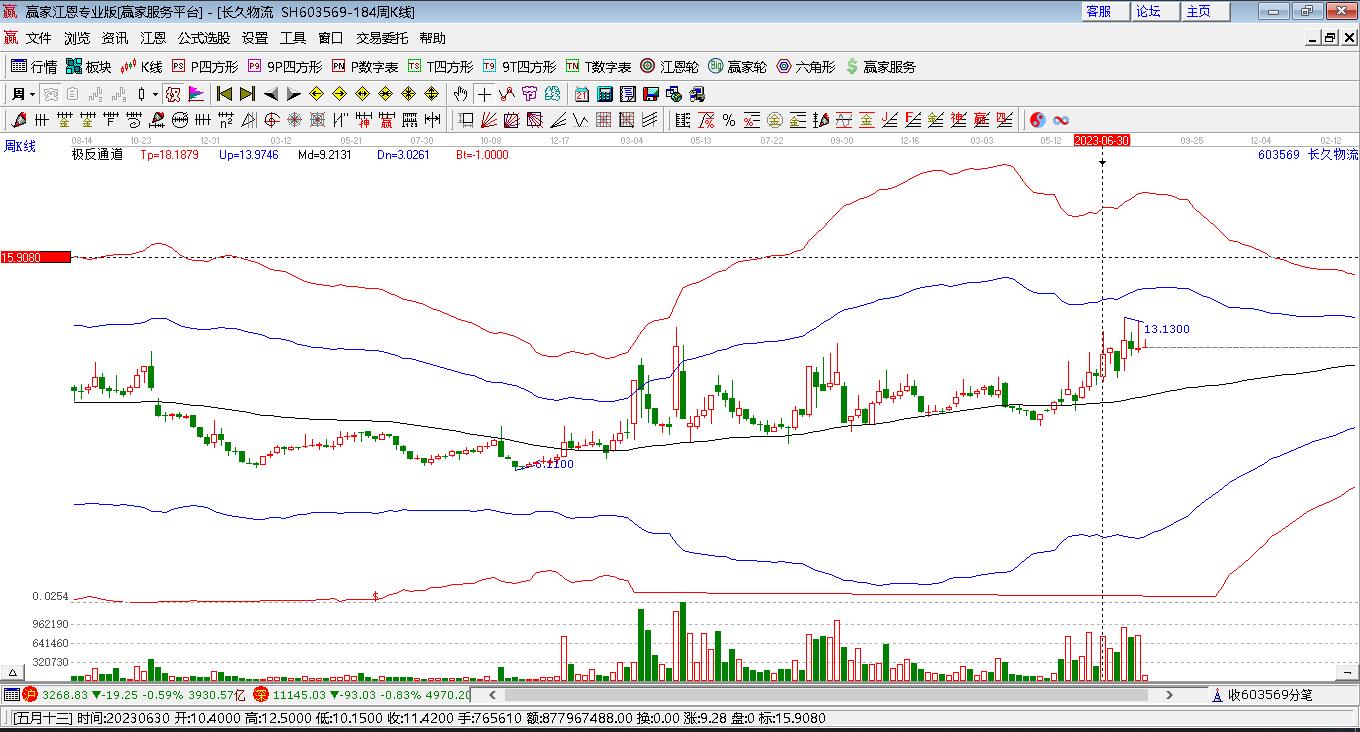The width and height of the screenshot is (1360, 732).
Task: Click the 2023-06-30 date marker on the time axis
Action: tap(1102, 141)
